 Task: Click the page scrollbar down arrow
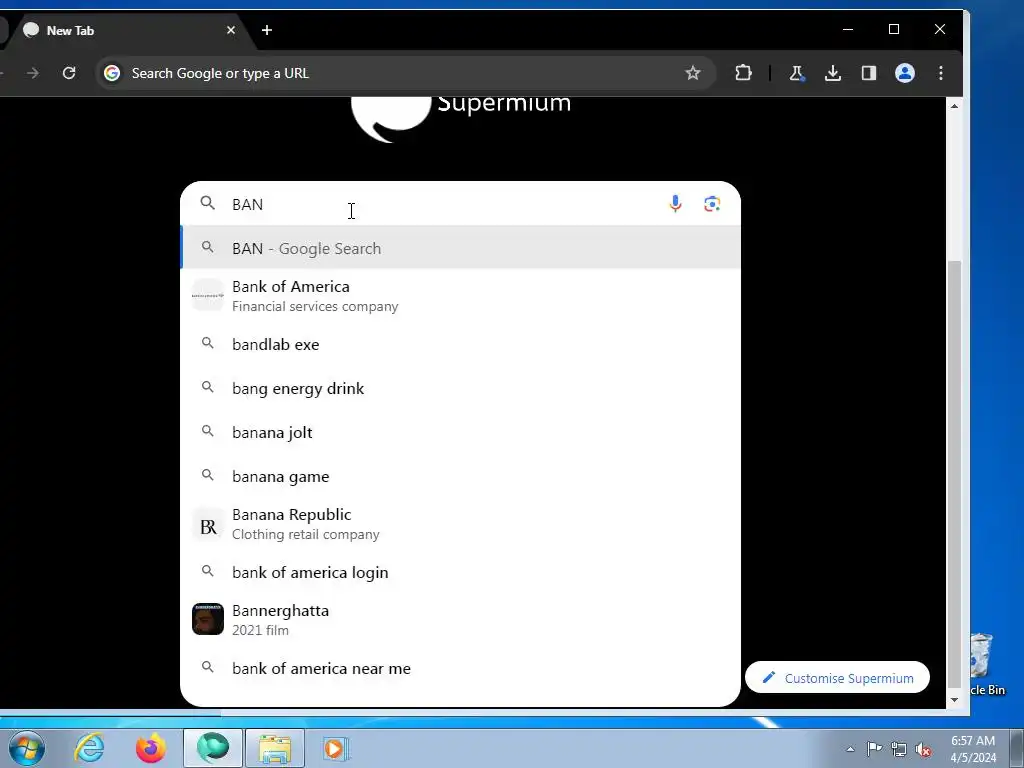click(x=954, y=699)
